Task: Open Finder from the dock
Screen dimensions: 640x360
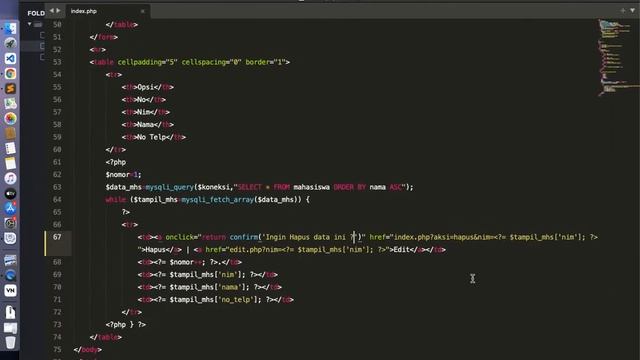Action: click(11, 28)
